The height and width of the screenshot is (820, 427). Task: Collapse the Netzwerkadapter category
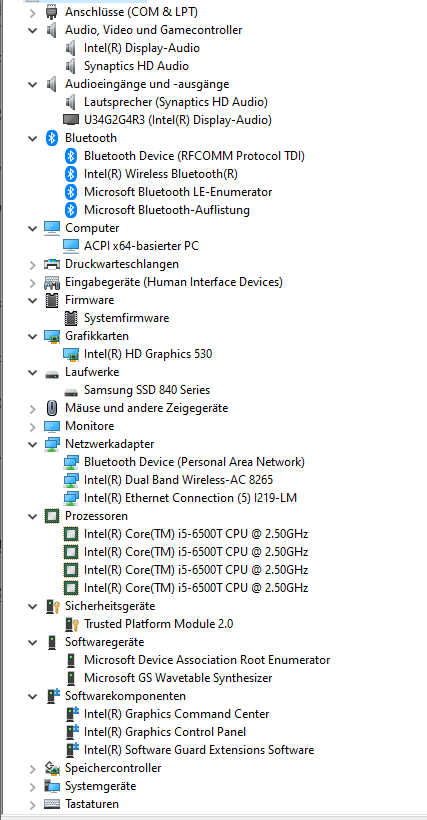point(33,444)
